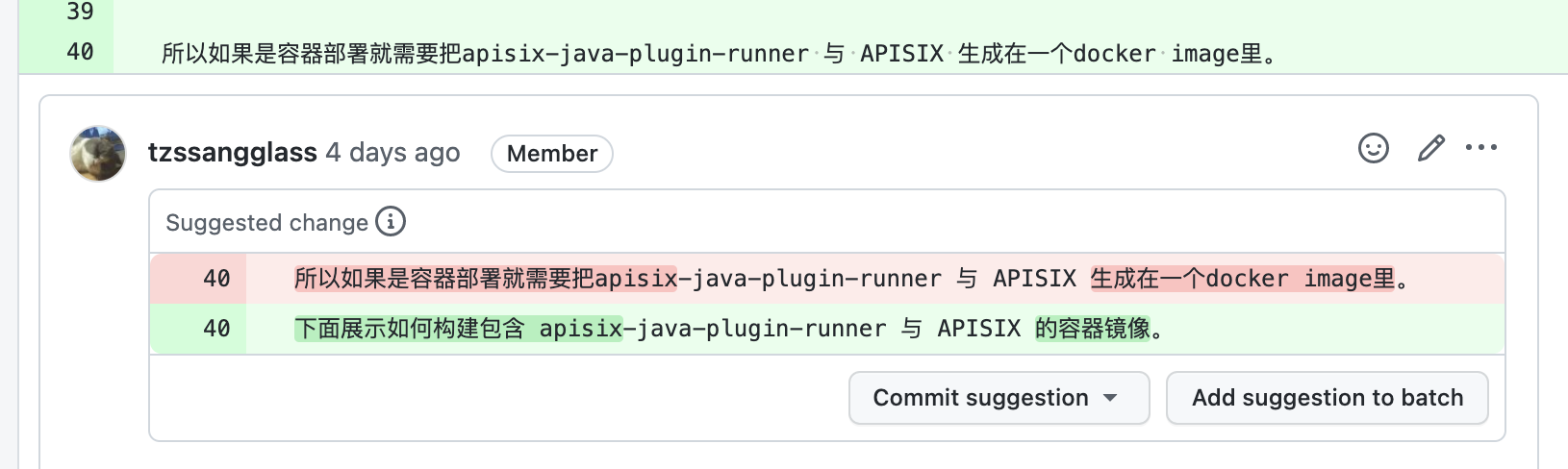Image resolution: width=1568 pixels, height=469 pixels.
Task: Edit the comment with the pencil icon
Action: (1430, 148)
